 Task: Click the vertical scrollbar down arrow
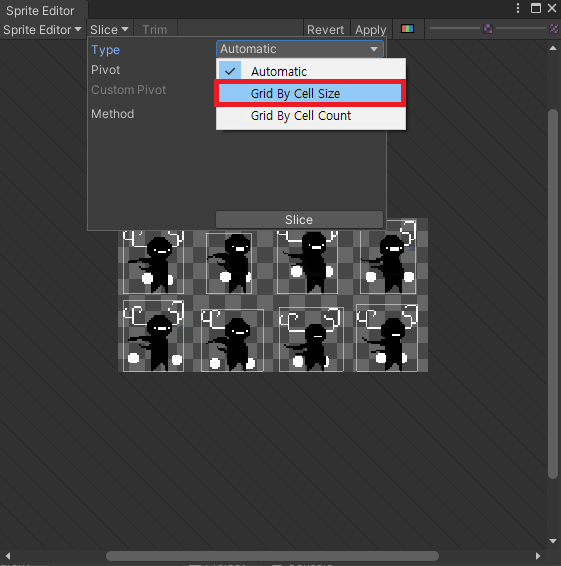tap(553, 541)
